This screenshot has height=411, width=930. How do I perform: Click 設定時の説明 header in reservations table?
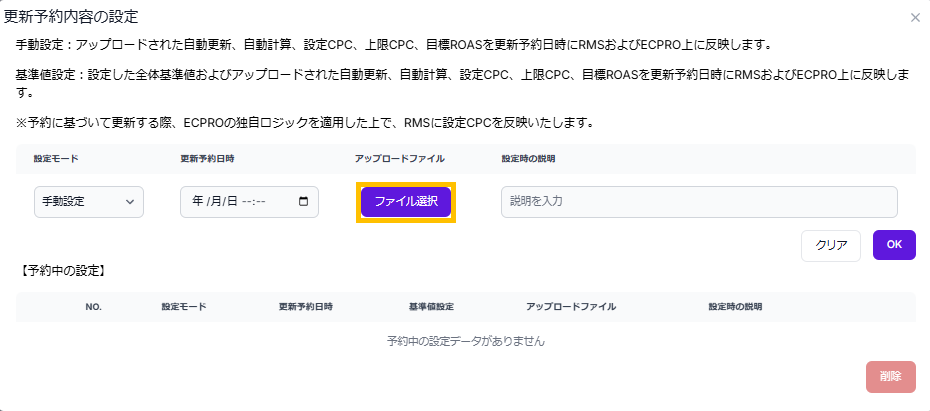point(735,307)
